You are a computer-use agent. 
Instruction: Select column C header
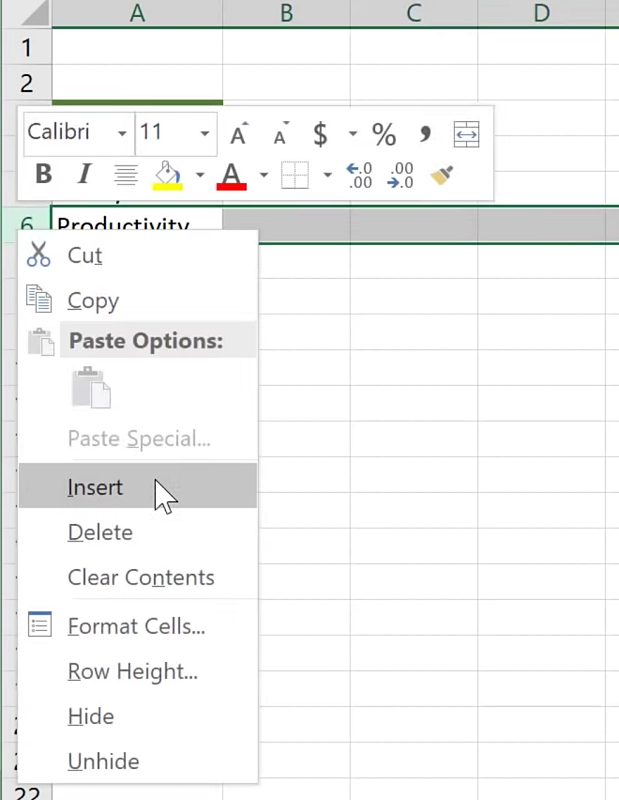click(413, 13)
